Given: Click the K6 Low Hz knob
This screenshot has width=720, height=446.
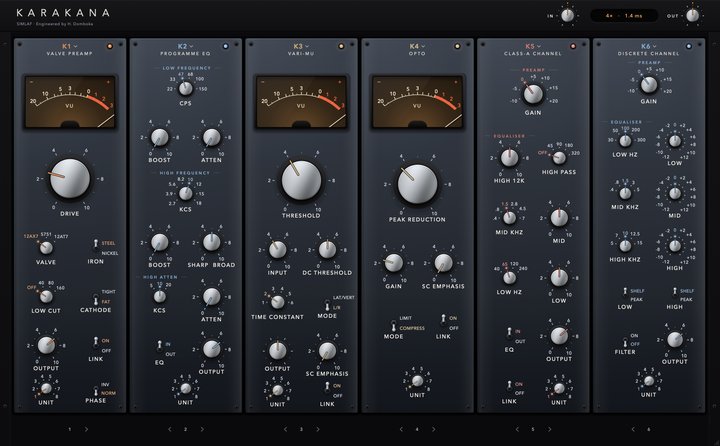Looking at the screenshot, I should click(x=625, y=141).
